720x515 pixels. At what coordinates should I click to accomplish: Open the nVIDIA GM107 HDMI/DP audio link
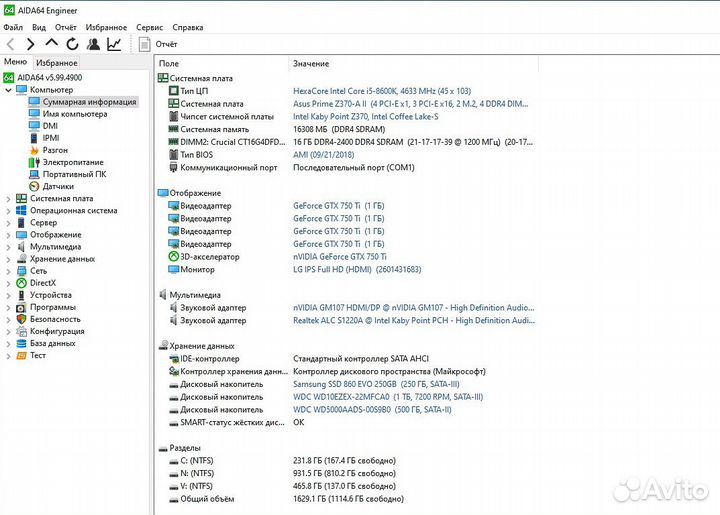click(414, 308)
